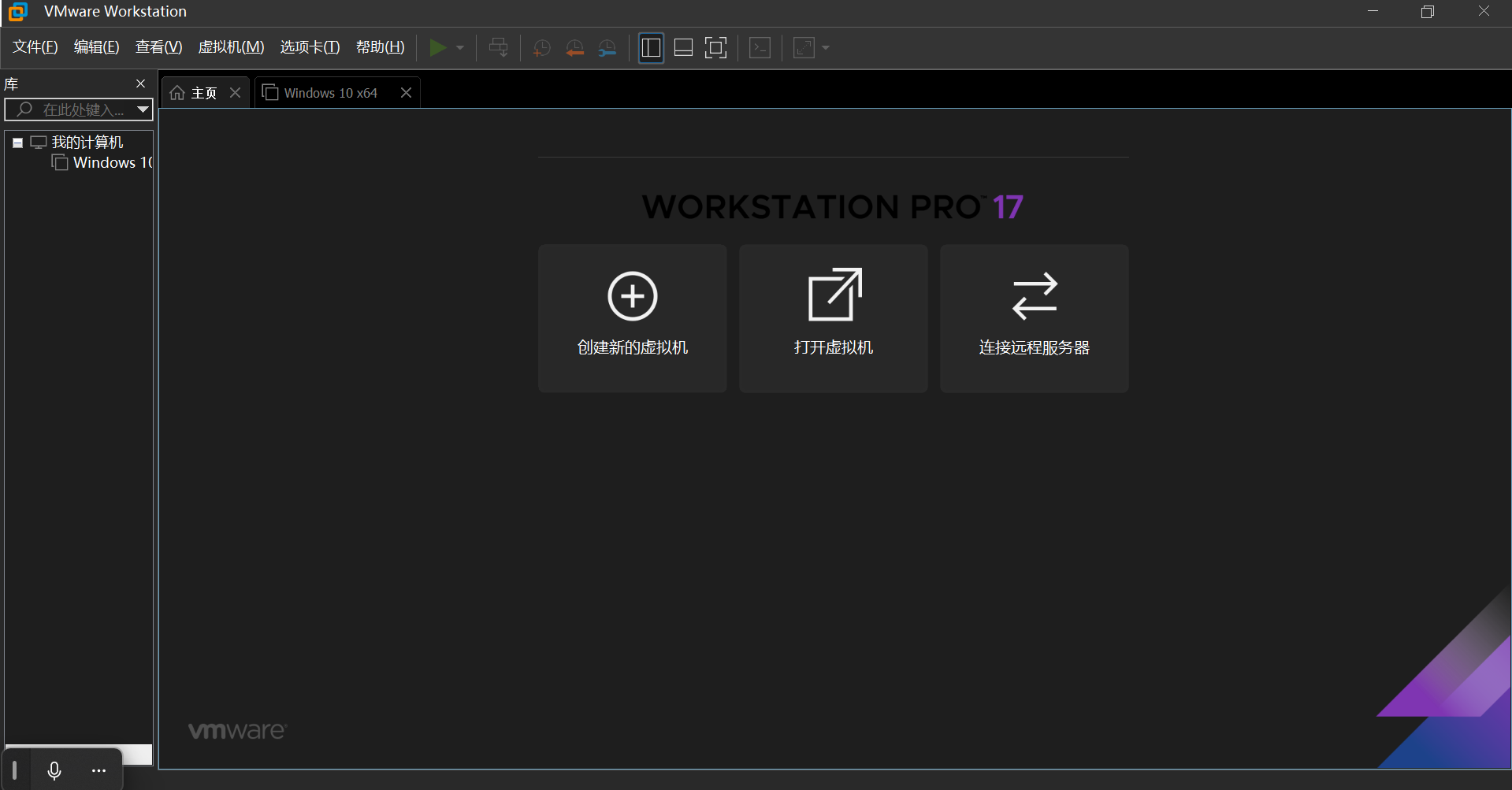Expand the library search filter dropdown
Viewport: 1512px width, 790px height.
143,109
